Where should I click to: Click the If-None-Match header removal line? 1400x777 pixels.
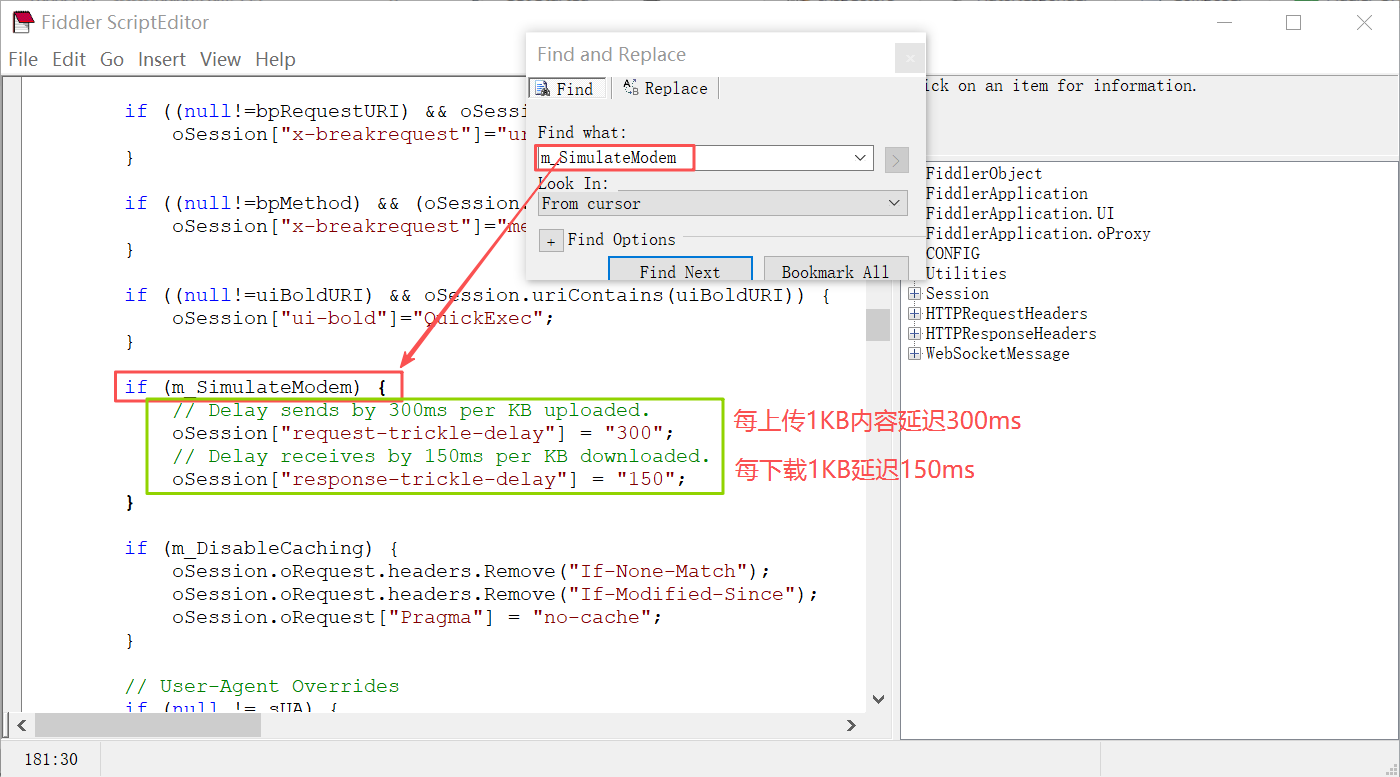[472, 571]
